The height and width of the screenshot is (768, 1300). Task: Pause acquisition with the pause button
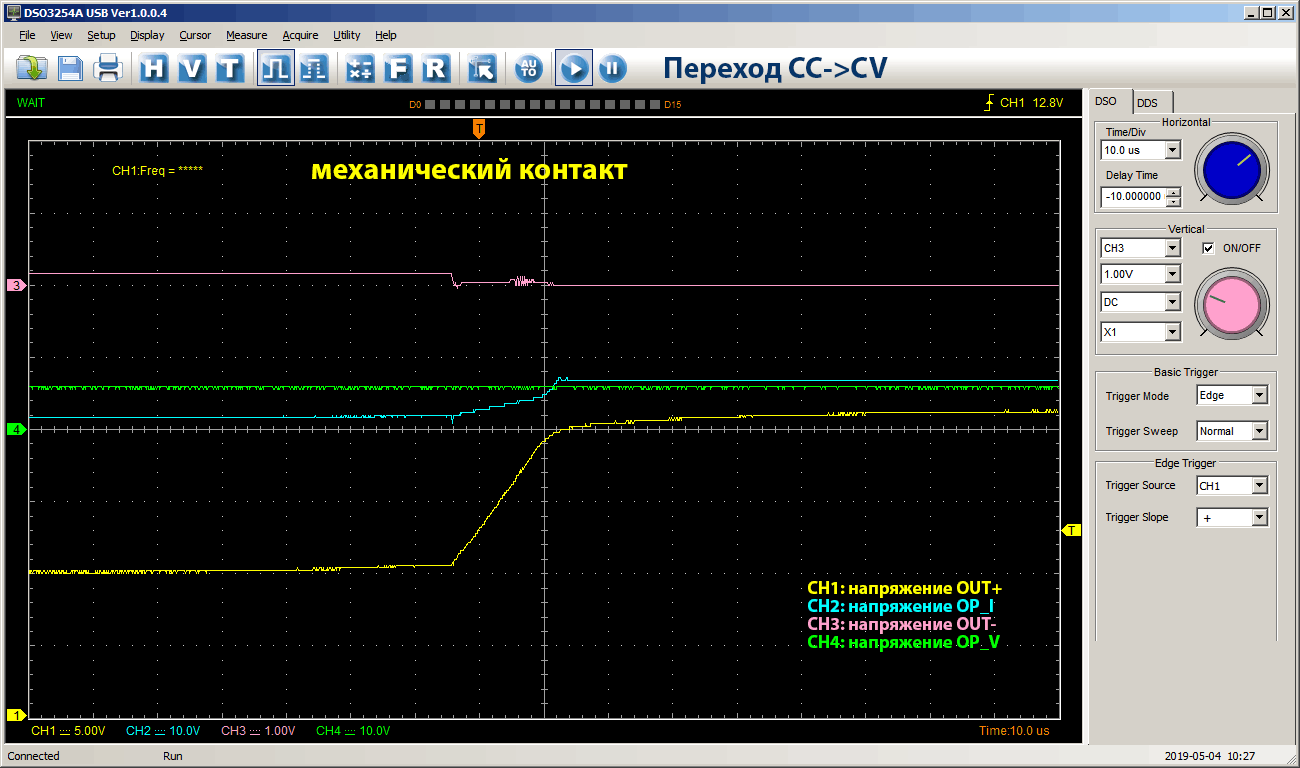click(x=612, y=68)
